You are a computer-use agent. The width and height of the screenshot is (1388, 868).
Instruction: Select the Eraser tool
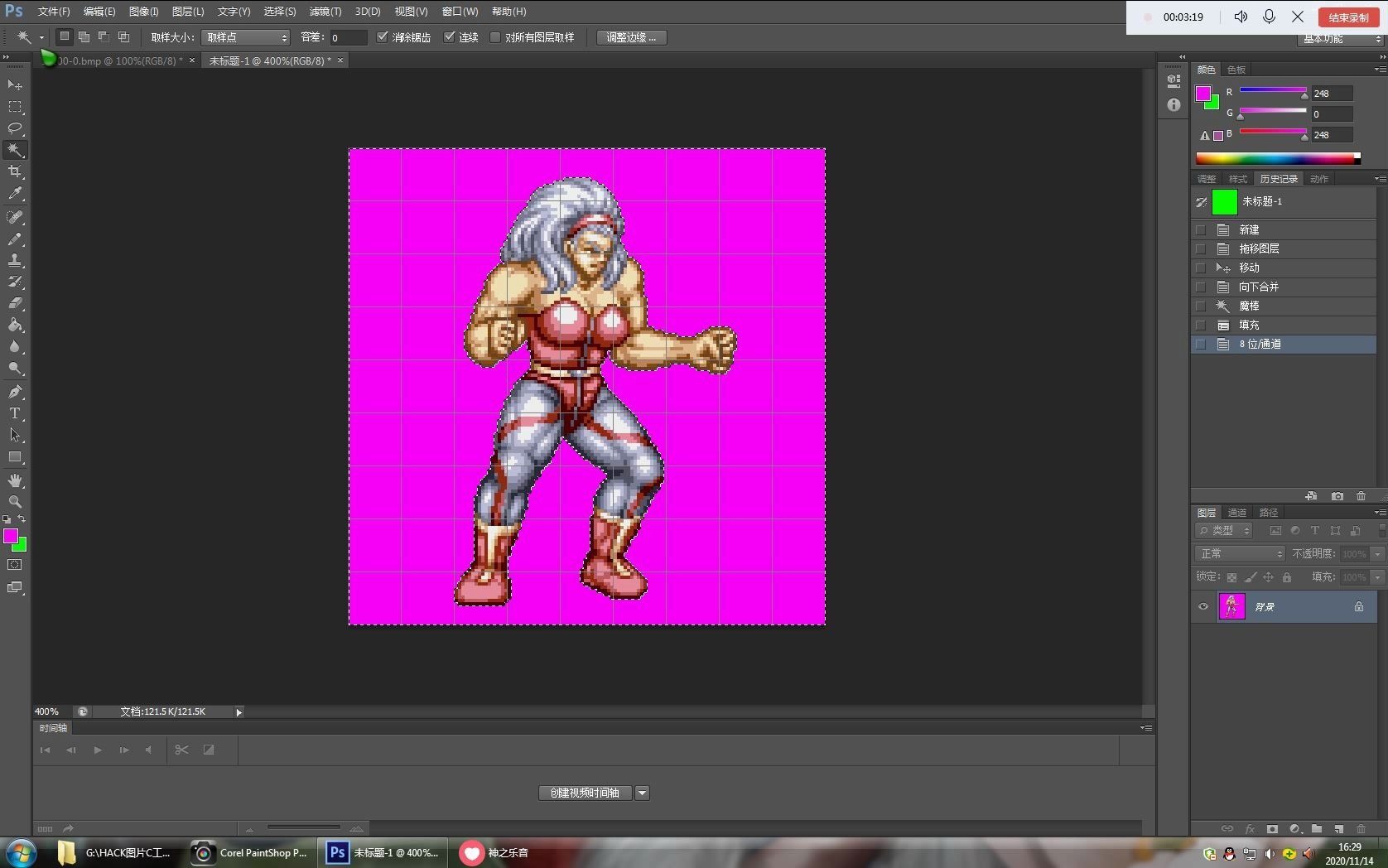[15, 303]
